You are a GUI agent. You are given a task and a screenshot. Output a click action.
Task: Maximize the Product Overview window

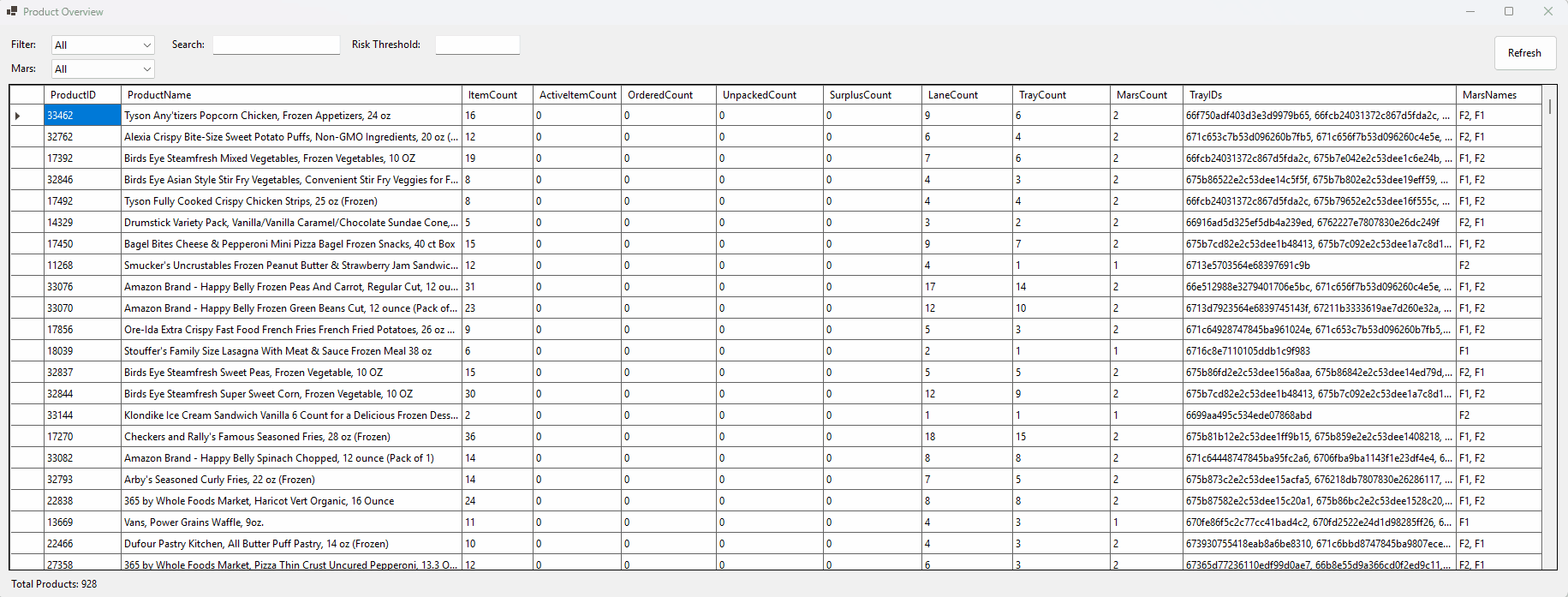click(1509, 11)
